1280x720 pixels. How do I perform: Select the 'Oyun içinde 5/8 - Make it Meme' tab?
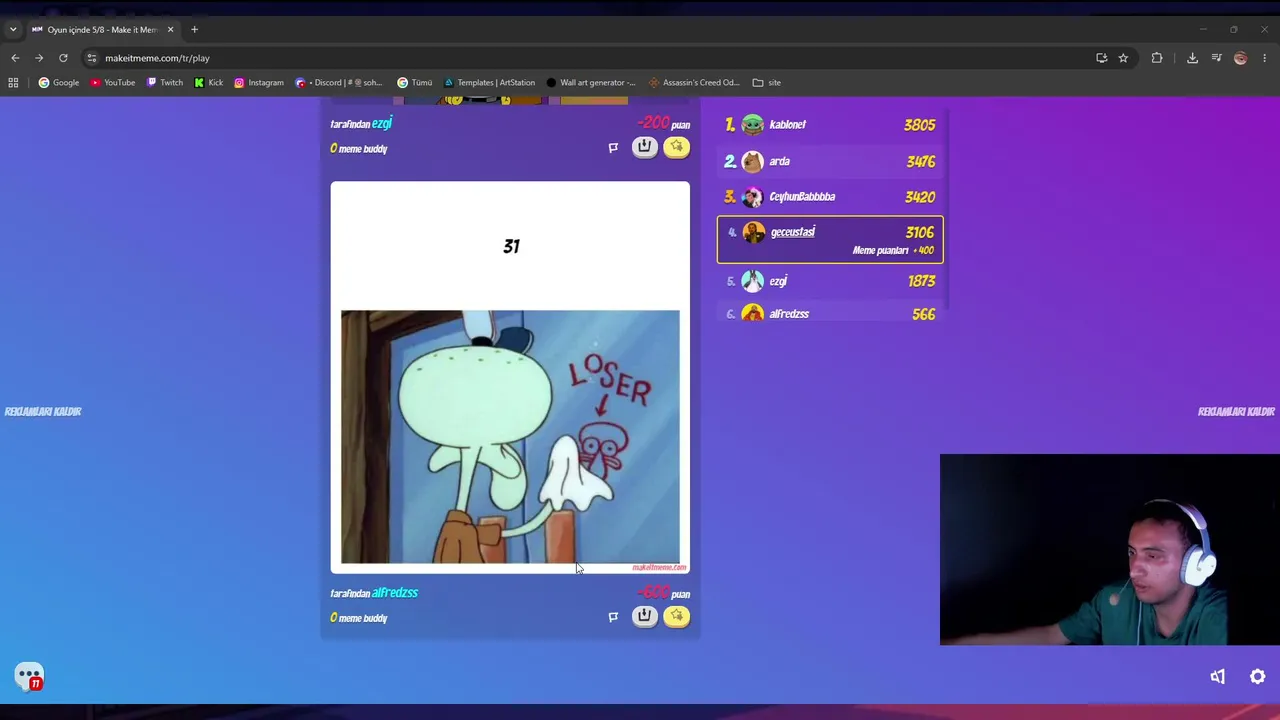tap(103, 30)
